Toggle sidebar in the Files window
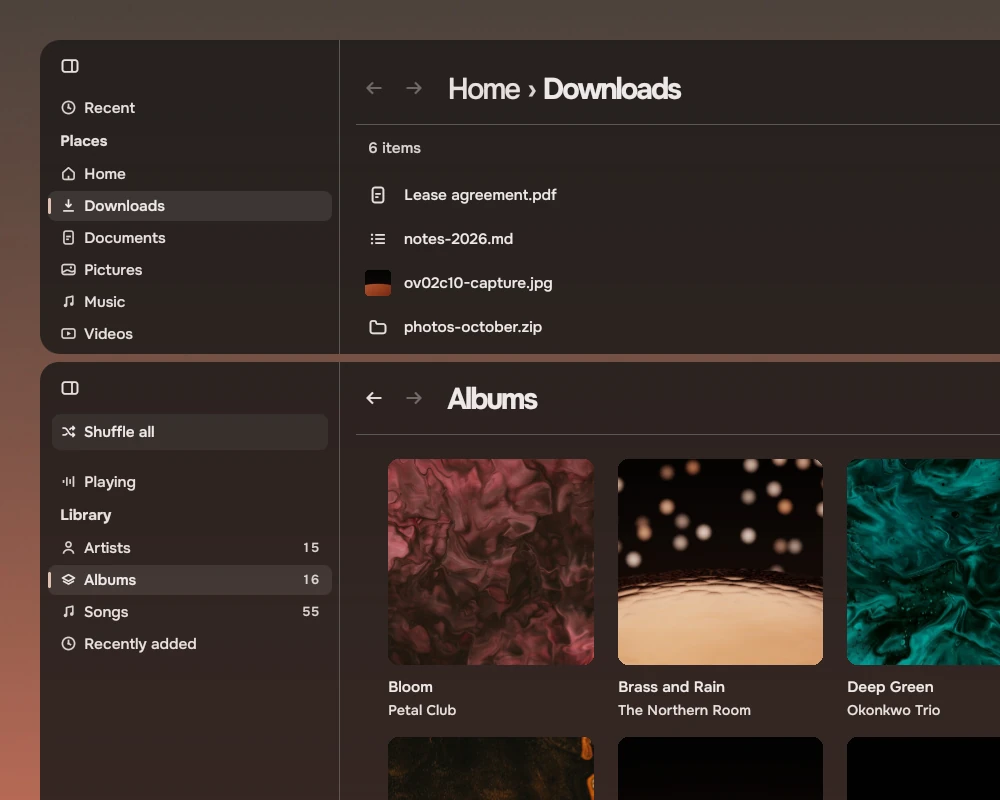This screenshot has width=1000, height=800. [x=70, y=66]
